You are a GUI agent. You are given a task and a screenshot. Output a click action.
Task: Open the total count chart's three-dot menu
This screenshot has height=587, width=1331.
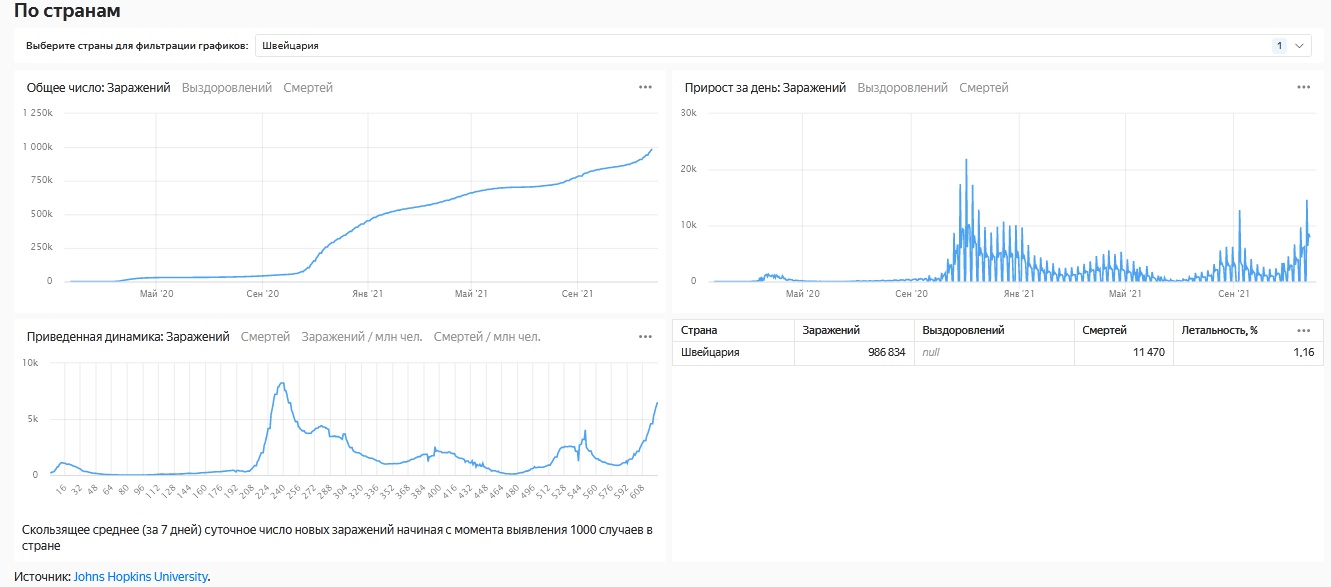tap(645, 87)
